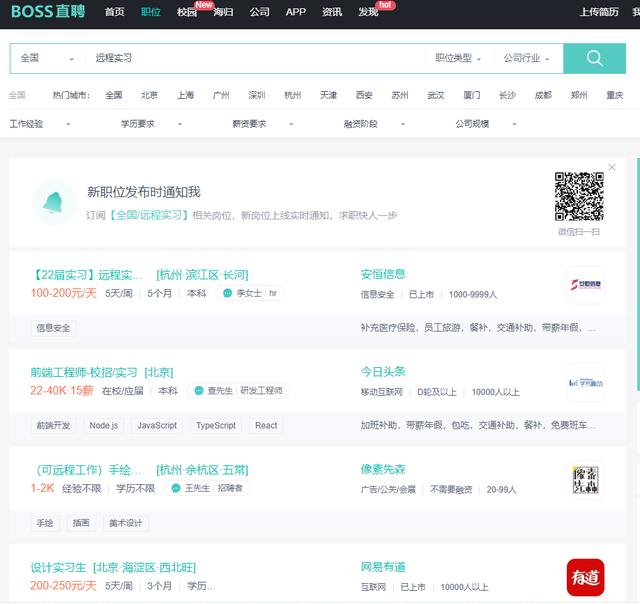Click the JavaScript tag
This screenshot has width=640, height=604.
pos(157,425)
